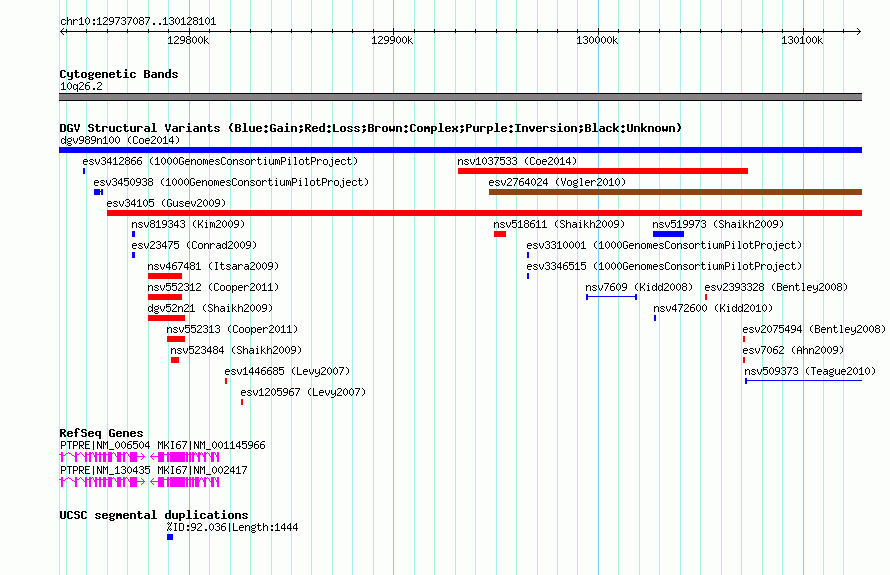Click the brown esv2764024 complex bar
Viewport: 890px width, 575px height.
point(675,192)
